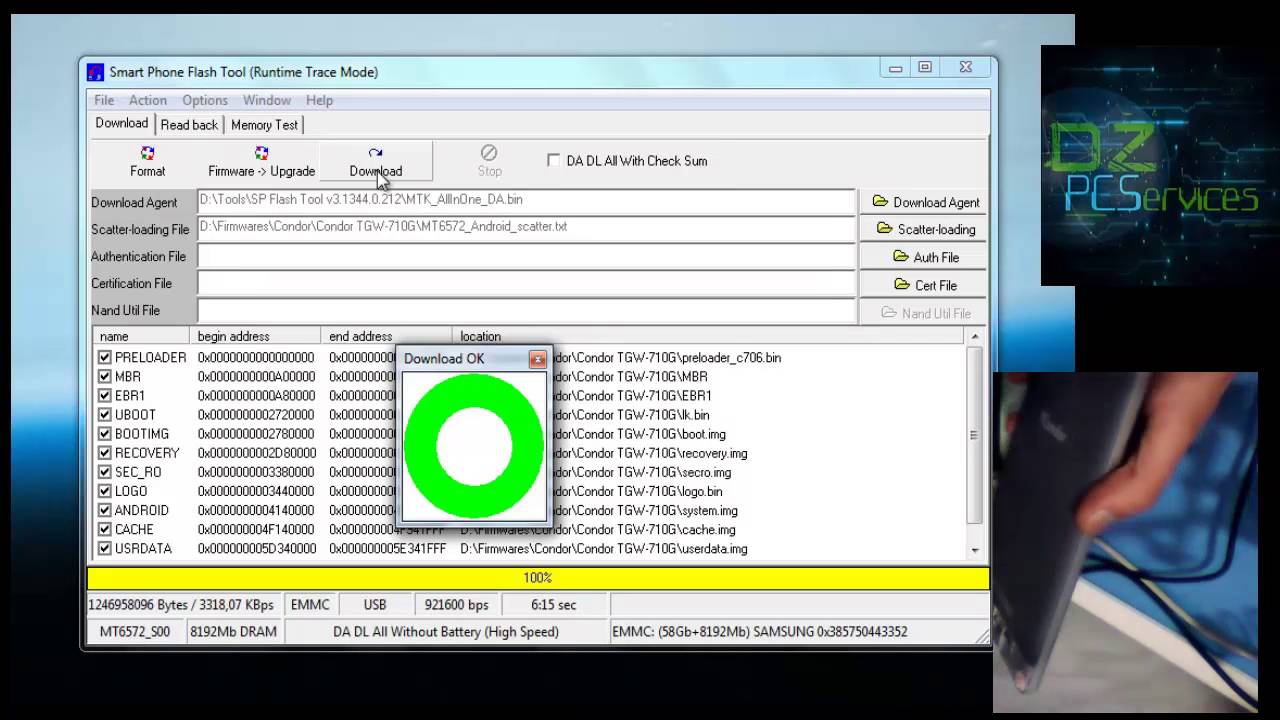Uncheck the SEC_RO partition
This screenshot has width=1280, height=720.
105,471
